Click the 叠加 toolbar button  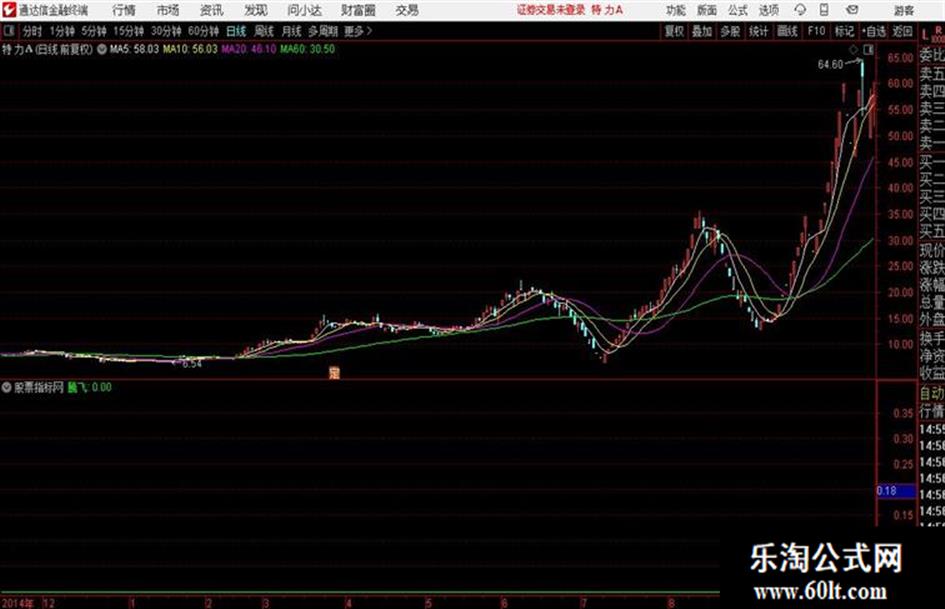pyautogui.click(x=702, y=31)
